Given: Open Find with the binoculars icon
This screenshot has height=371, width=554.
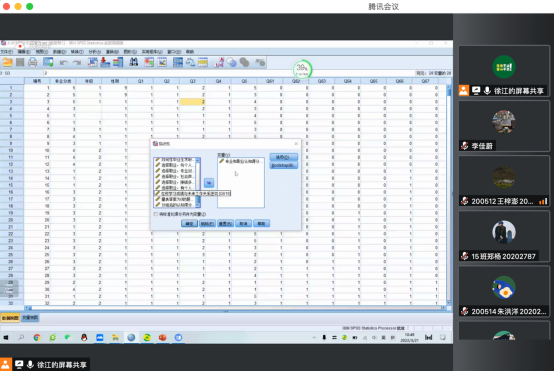Looking at the screenshot, I should [134, 63].
